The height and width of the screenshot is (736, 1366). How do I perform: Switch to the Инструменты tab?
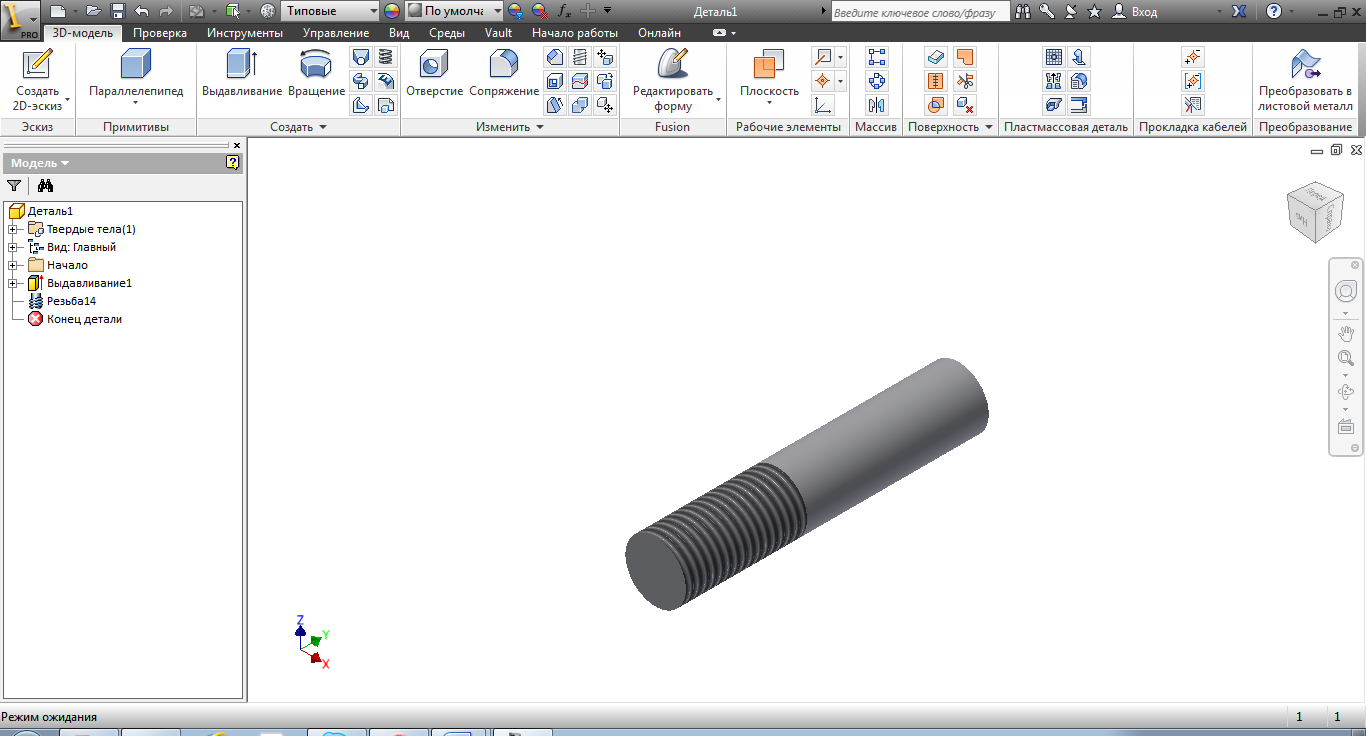click(245, 33)
